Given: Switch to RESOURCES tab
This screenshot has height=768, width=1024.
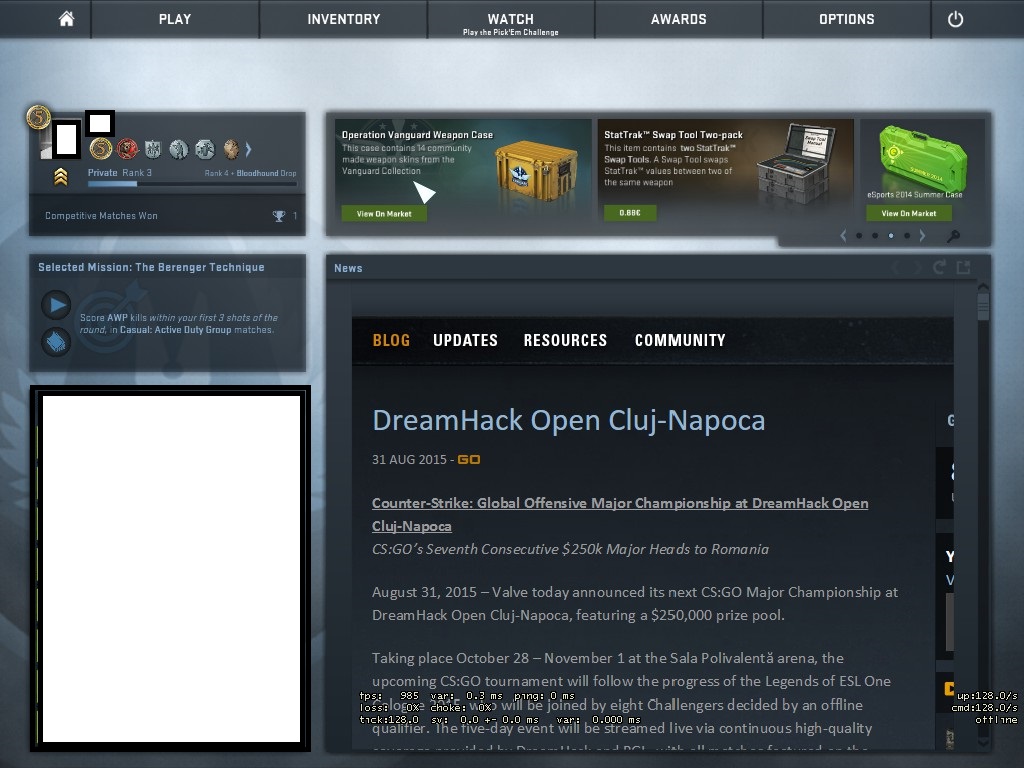Looking at the screenshot, I should tap(566, 340).
